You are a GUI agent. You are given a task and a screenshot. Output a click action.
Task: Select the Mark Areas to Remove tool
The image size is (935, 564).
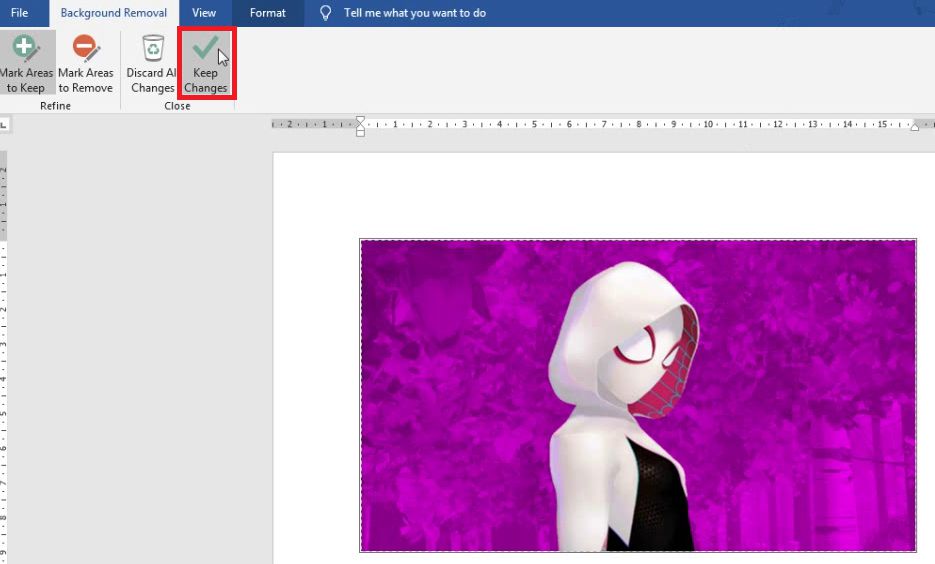click(x=85, y=63)
